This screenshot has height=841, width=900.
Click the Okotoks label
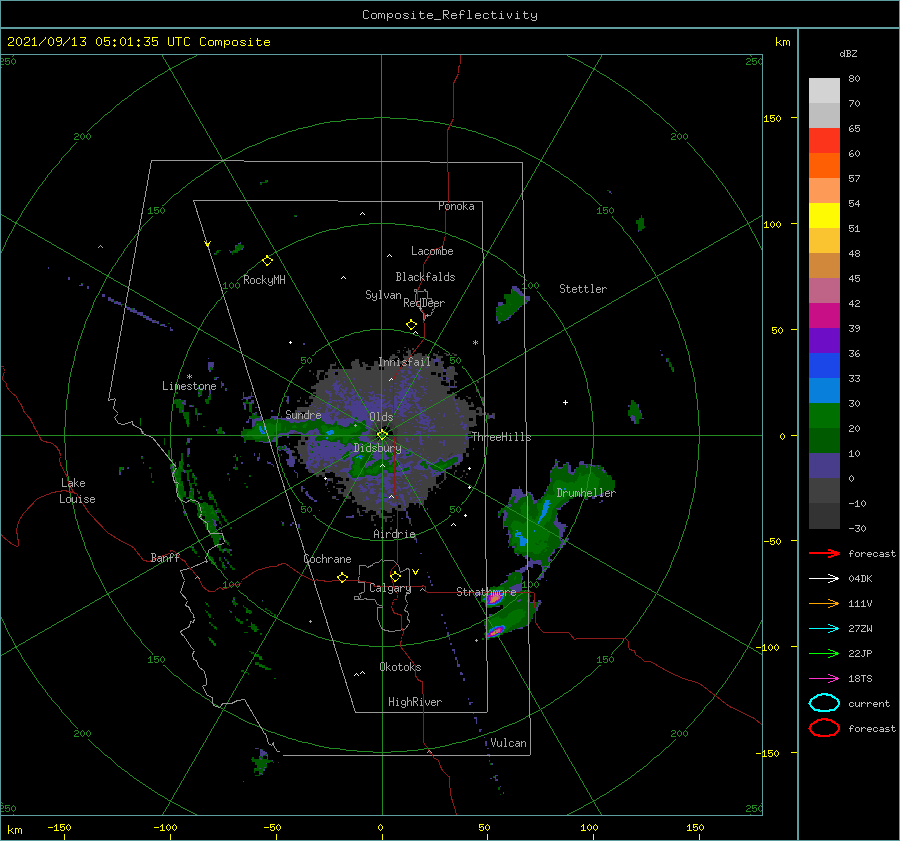[x=400, y=667]
